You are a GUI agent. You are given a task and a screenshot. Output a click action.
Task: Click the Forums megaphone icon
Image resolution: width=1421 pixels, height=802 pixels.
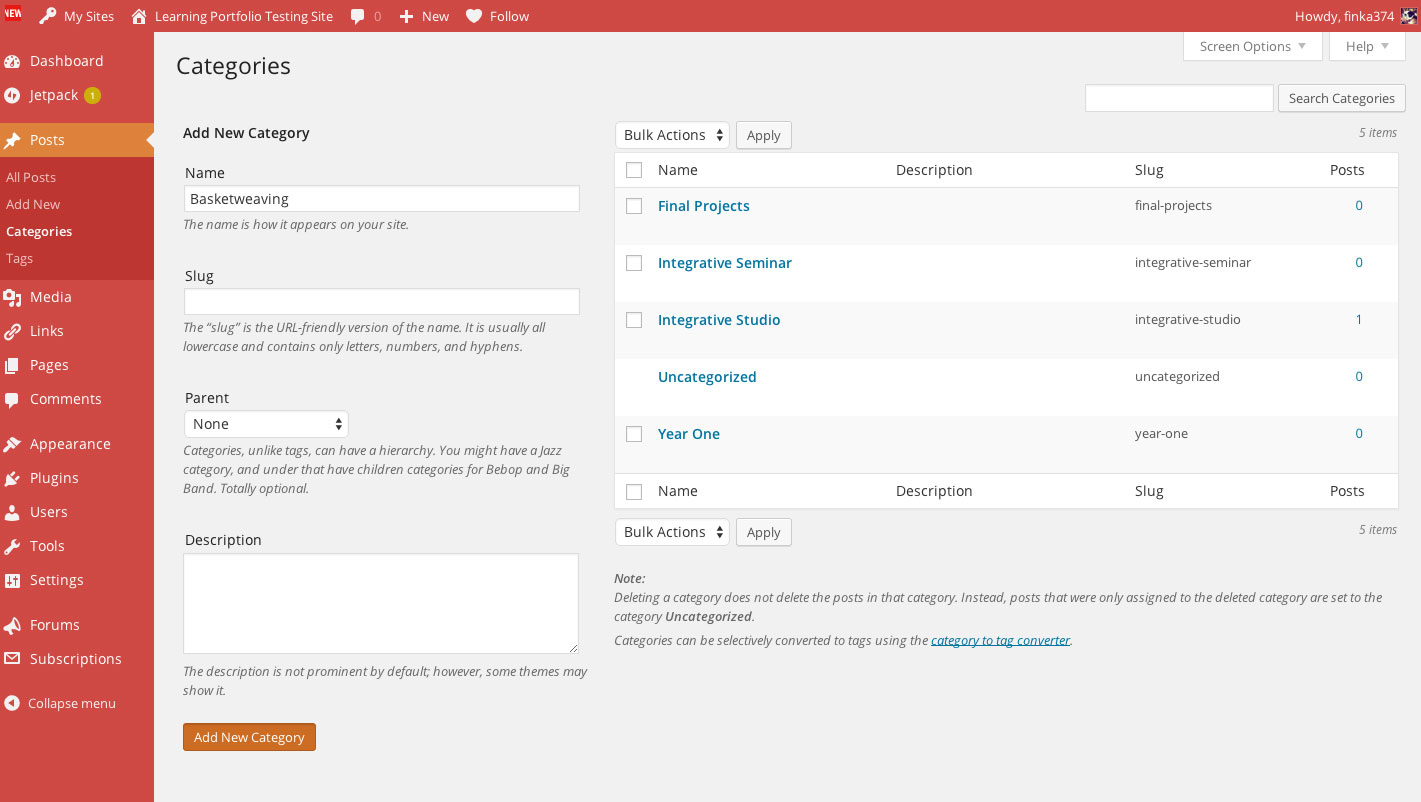pyautogui.click(x=13, y=625)
